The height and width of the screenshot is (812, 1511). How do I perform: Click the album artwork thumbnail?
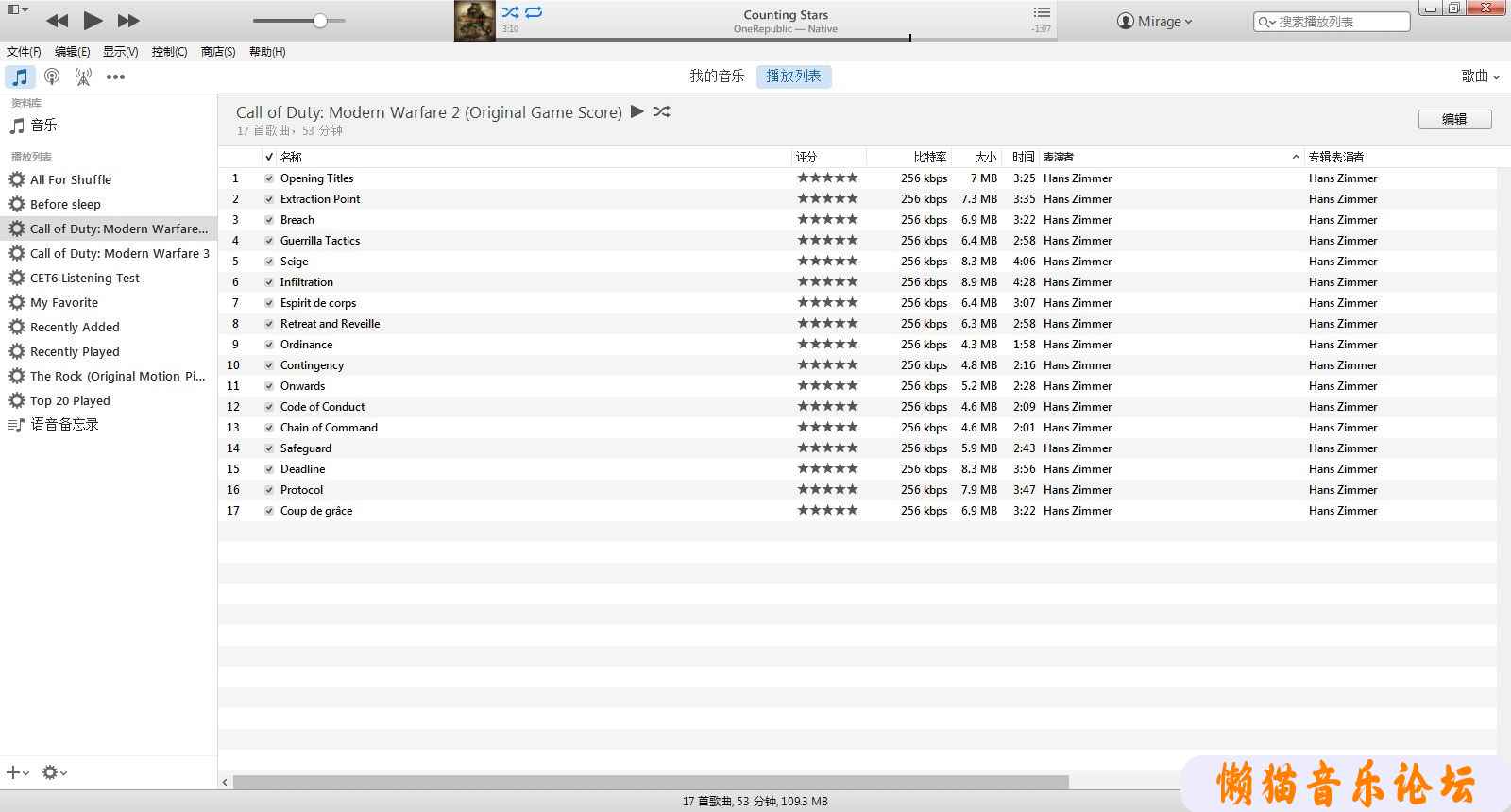(x=475, y=21)
